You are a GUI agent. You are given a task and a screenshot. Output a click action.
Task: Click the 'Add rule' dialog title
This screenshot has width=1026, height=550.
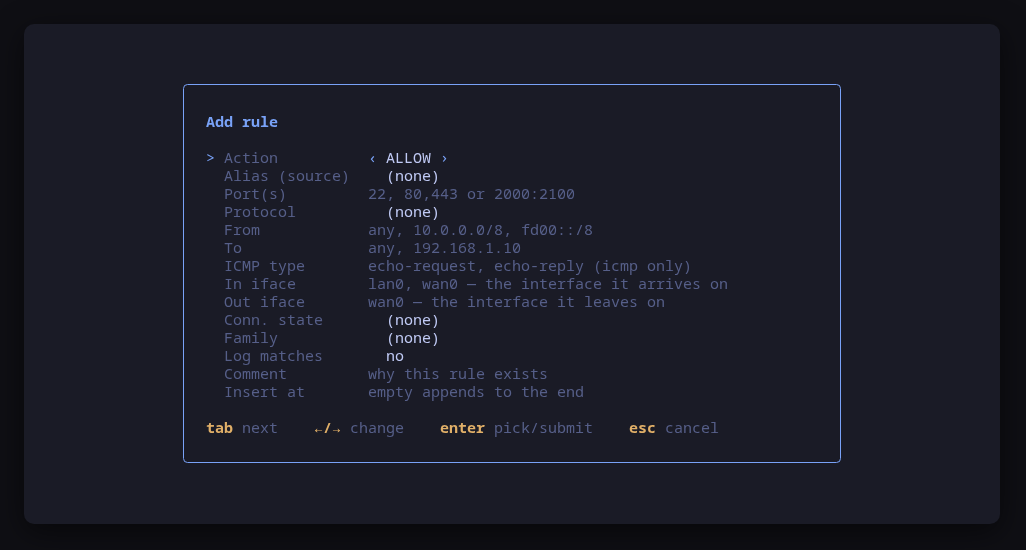(242, 122)
